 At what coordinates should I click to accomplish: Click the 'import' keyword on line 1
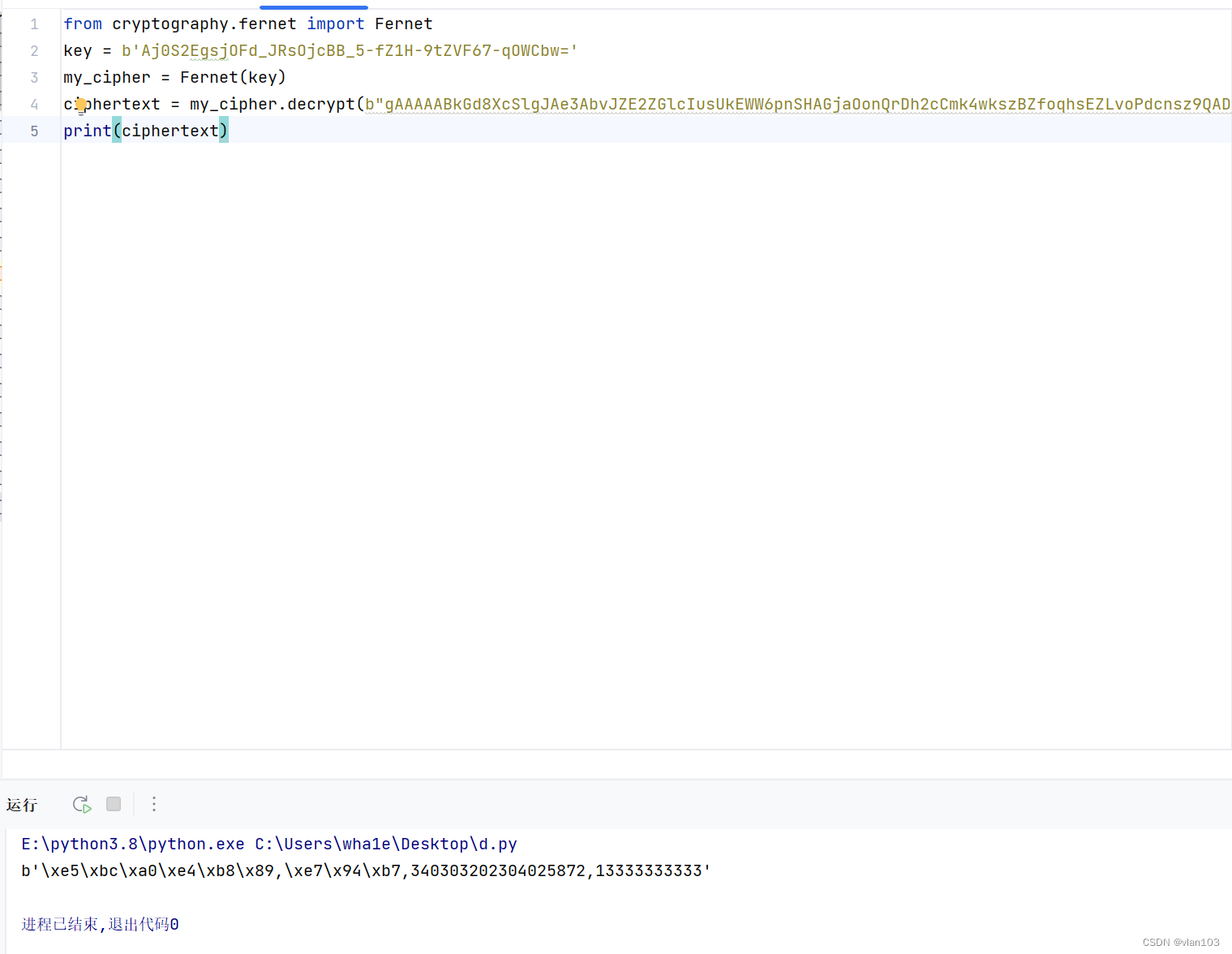pos(336,24)
